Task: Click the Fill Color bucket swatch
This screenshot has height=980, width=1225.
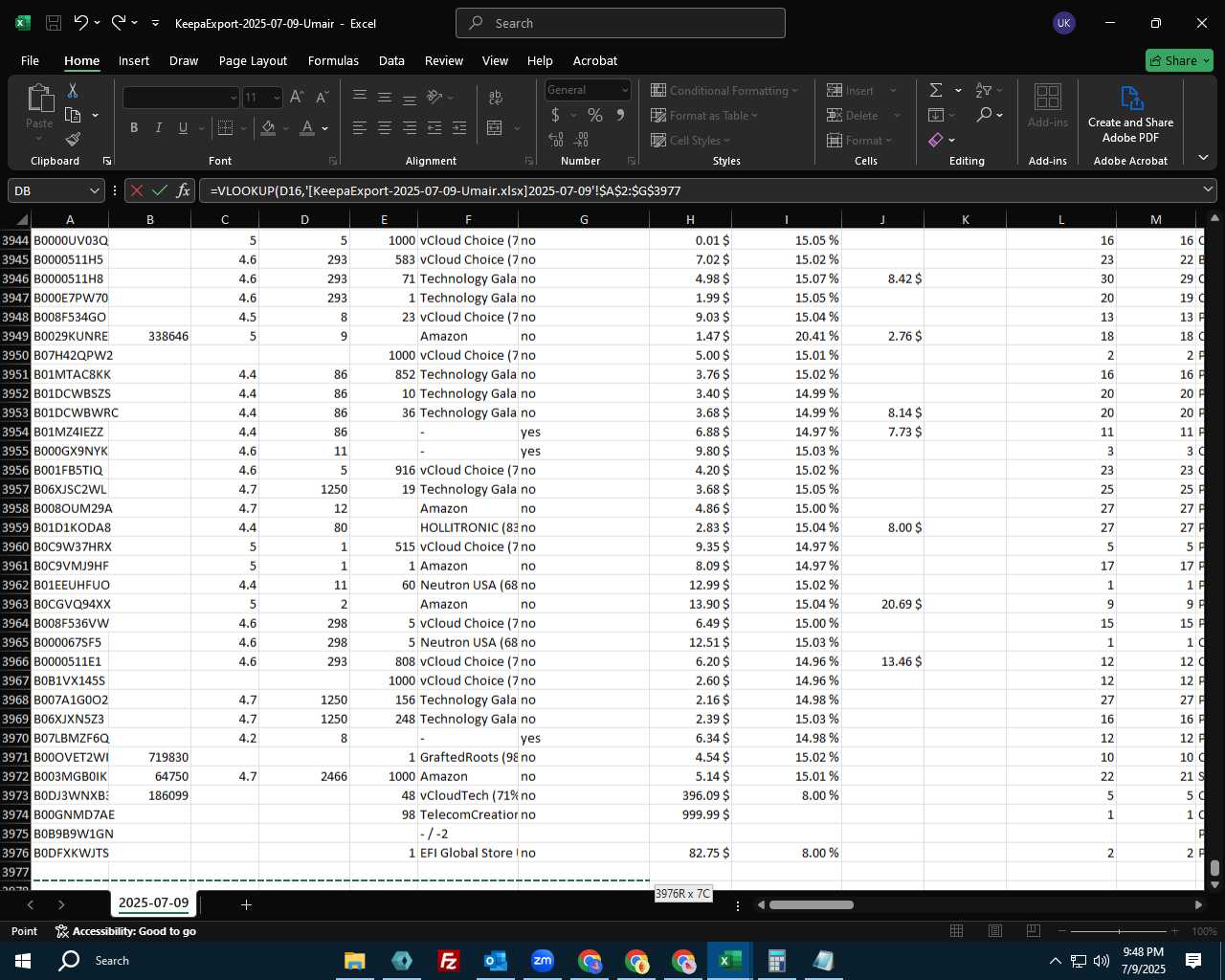Action: click(x=268, y=127)
